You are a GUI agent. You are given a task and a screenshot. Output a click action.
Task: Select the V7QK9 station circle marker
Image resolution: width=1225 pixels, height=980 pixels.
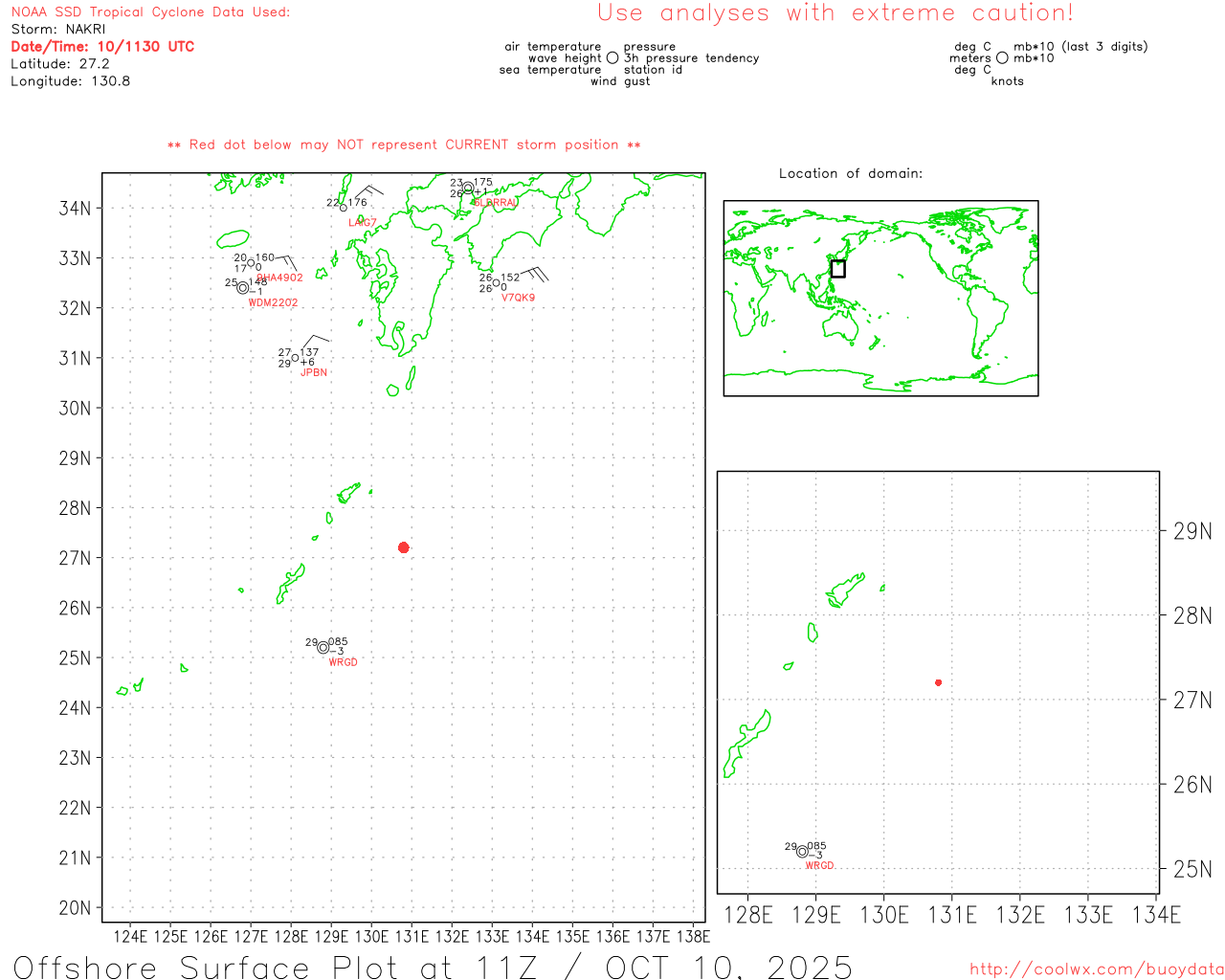point(496,283)
